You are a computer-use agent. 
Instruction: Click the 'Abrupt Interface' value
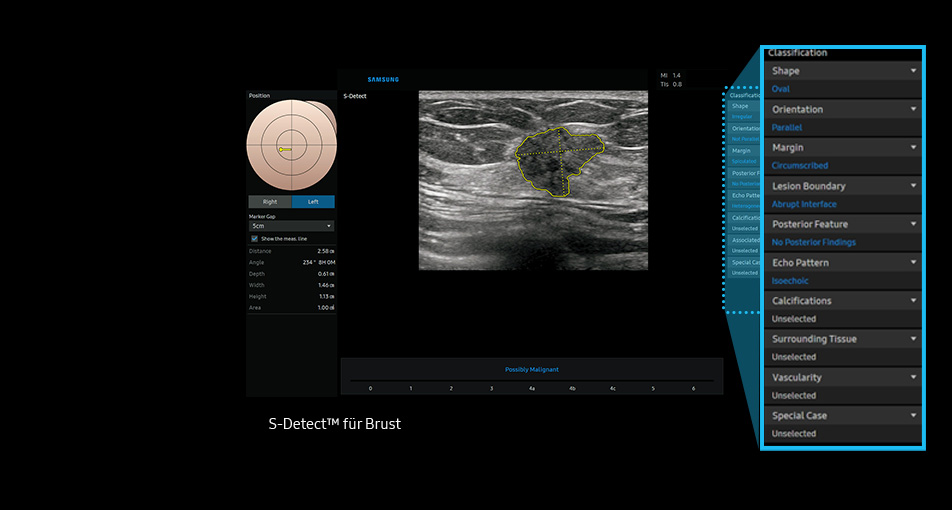click(x=804, y=204)
